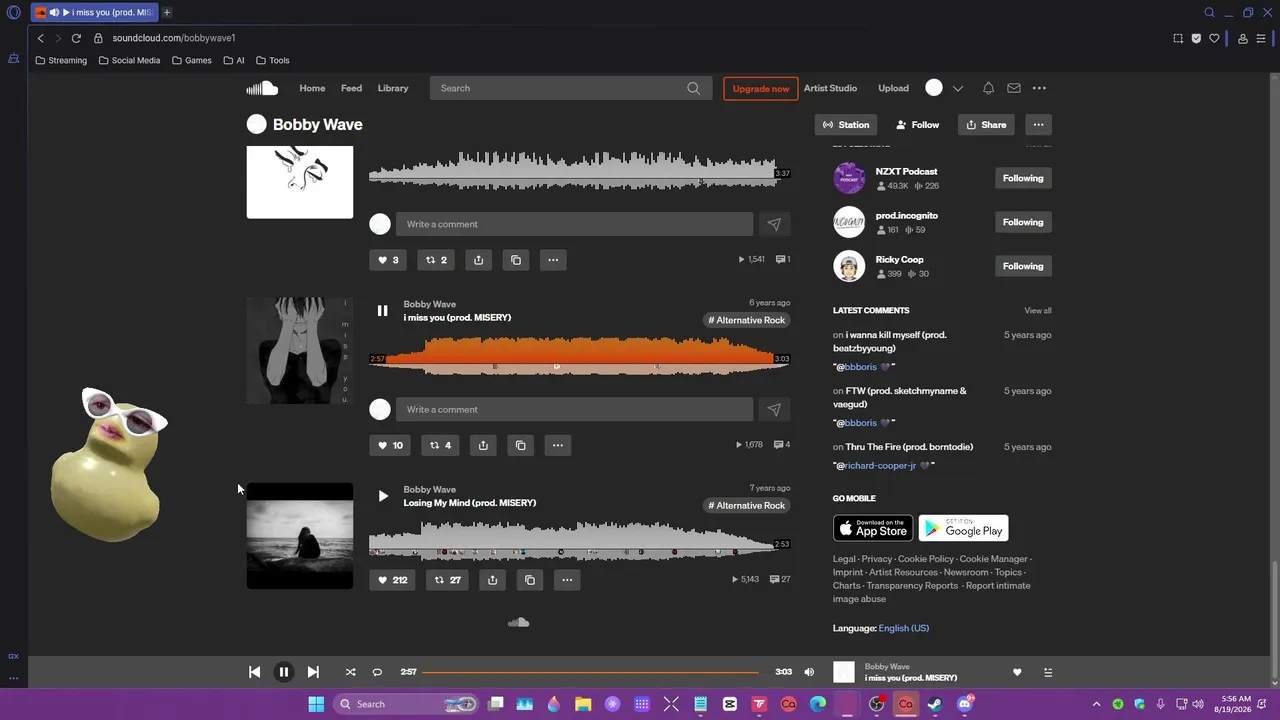Repost Losing My Mind (27 reposts)
1280x720 pixels.
click(447, 580)
